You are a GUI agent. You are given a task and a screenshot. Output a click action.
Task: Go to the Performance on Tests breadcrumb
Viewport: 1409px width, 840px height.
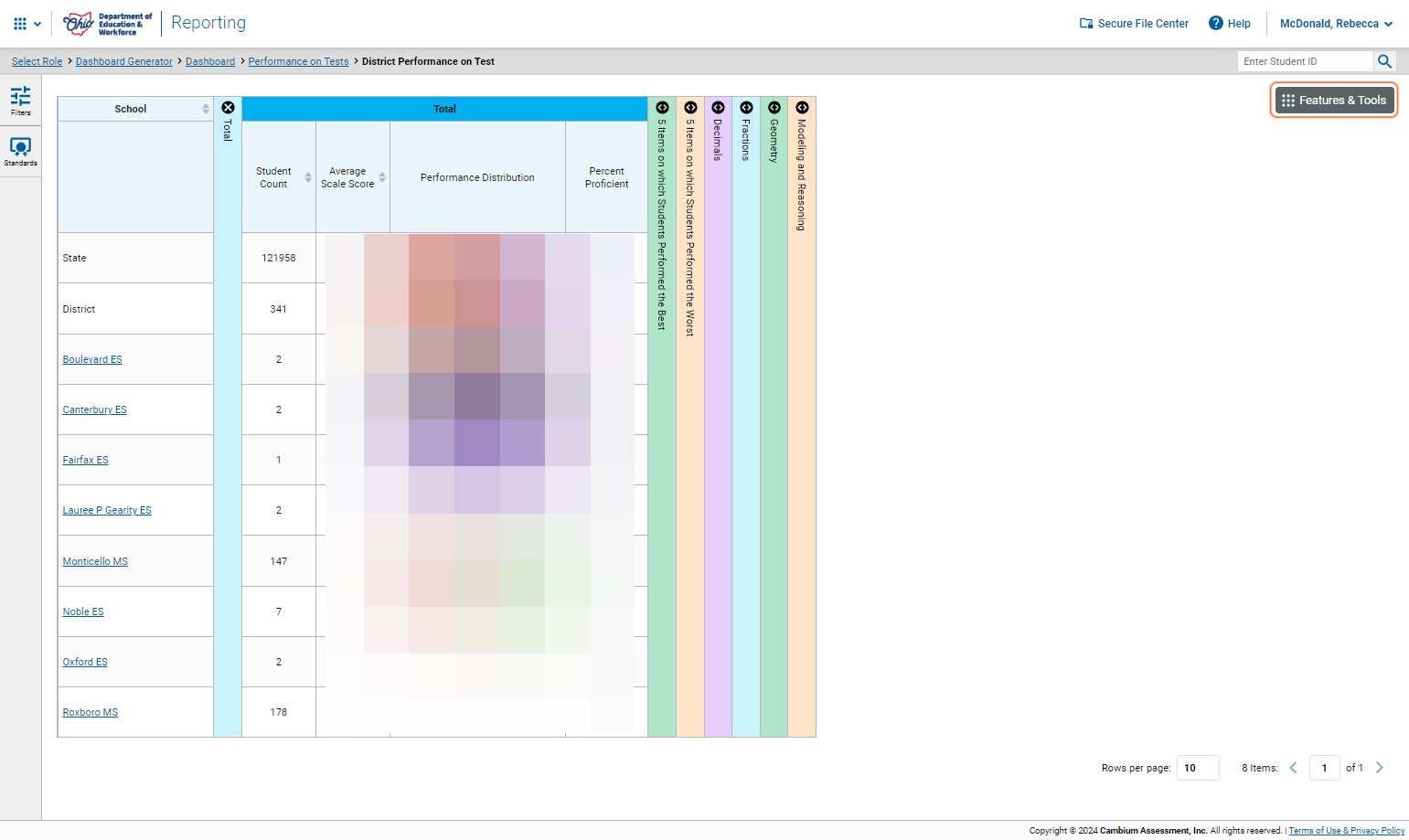298,61
